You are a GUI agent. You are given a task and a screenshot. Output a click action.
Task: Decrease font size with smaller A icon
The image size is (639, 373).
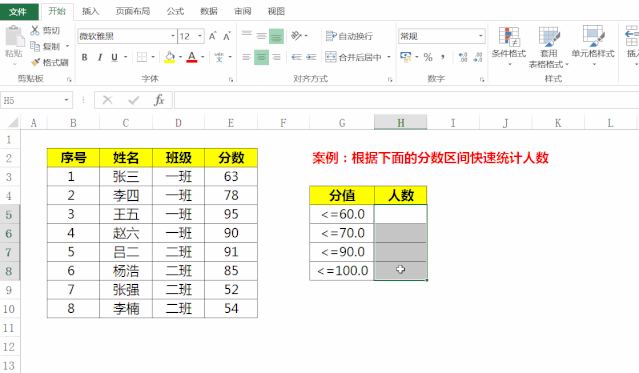pyautogui.click(x=227, y=36)
